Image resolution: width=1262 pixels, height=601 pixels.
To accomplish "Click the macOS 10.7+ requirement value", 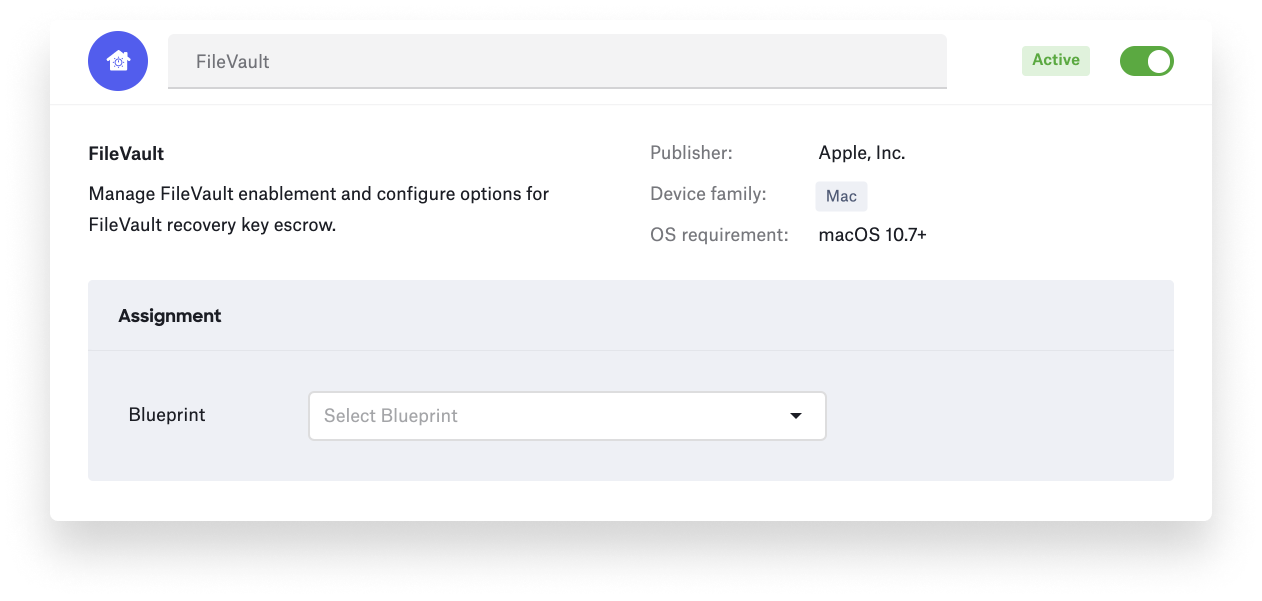I will coord(872,236).
